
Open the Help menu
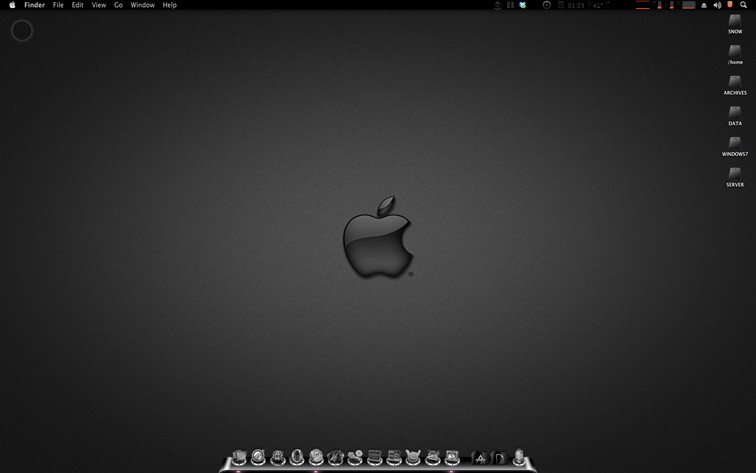[x=169, y=5]
